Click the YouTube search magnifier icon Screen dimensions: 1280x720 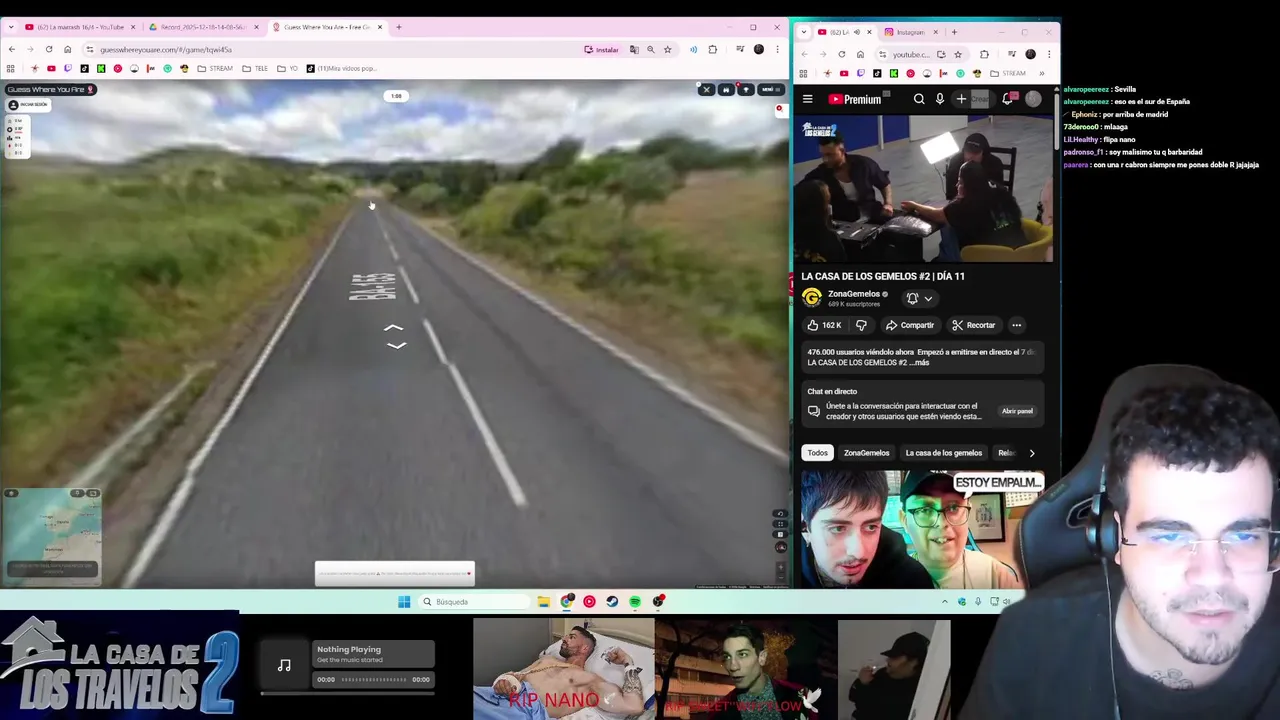click(x=919, y=99)
